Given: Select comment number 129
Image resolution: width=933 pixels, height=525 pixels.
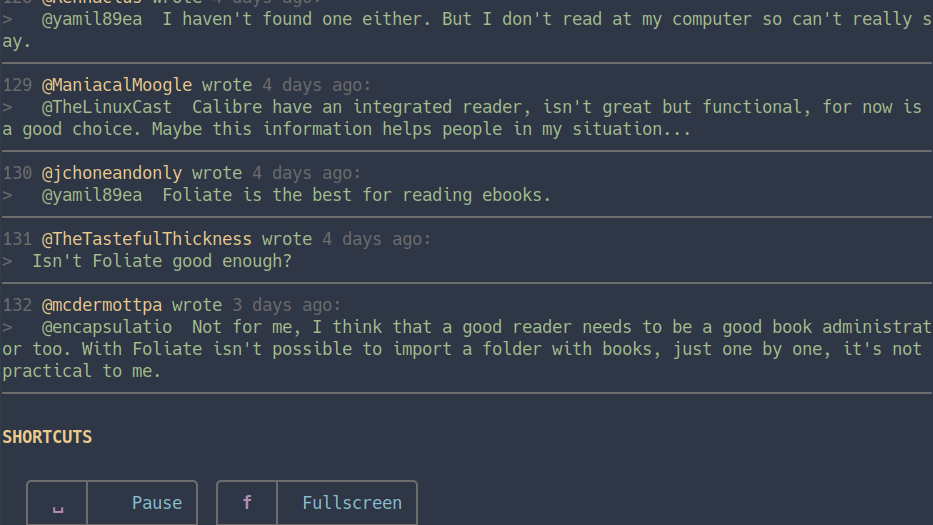Looking at the screenshot, I should click(x=17, y=85).
